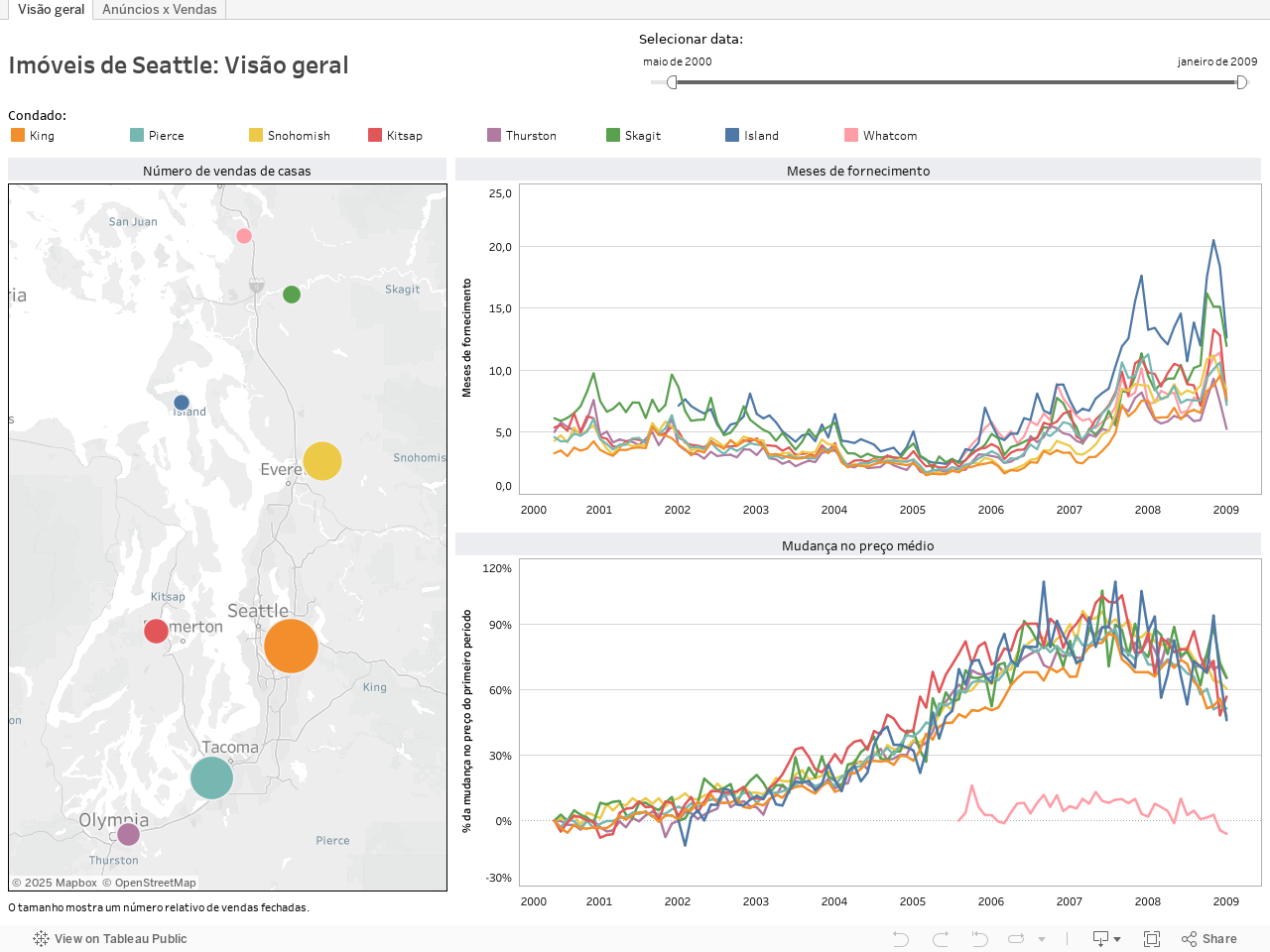Click the yellow Snohomish circle near Everett
1270x952 pixels.
click(x=321, y=461)
